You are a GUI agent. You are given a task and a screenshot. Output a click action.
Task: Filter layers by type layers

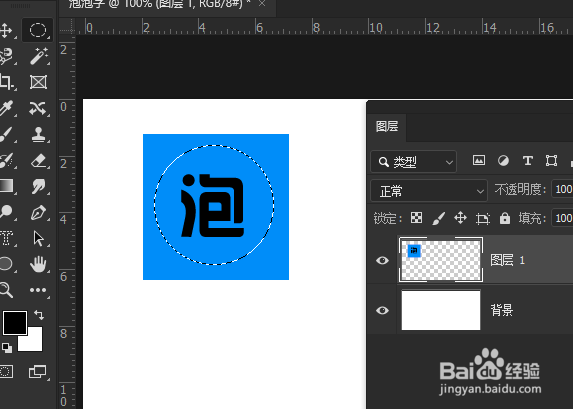(528, 160)
